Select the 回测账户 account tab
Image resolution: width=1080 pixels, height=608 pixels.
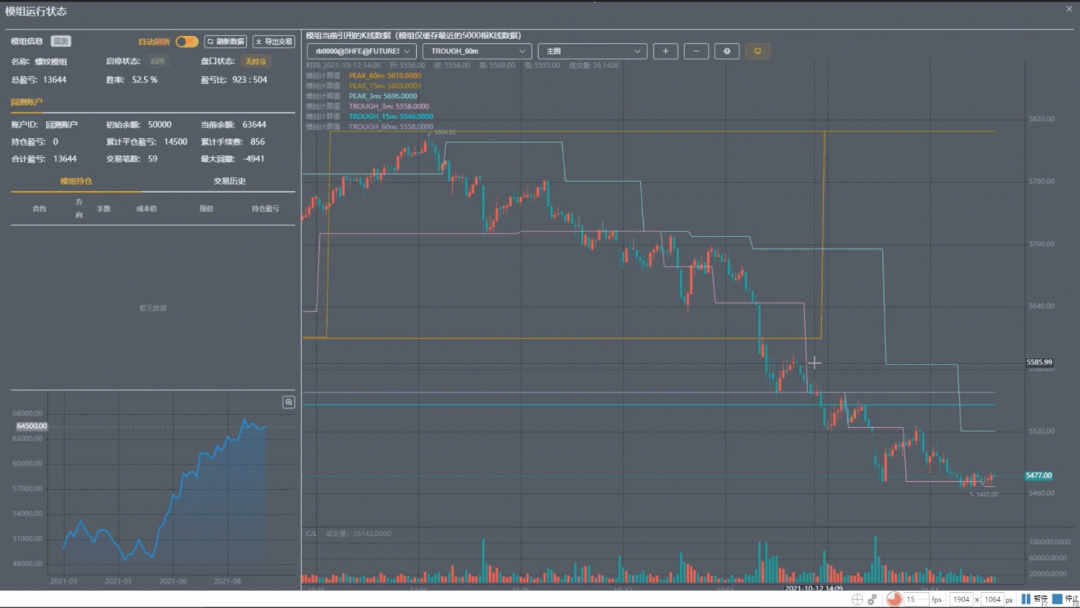[27, 102]
